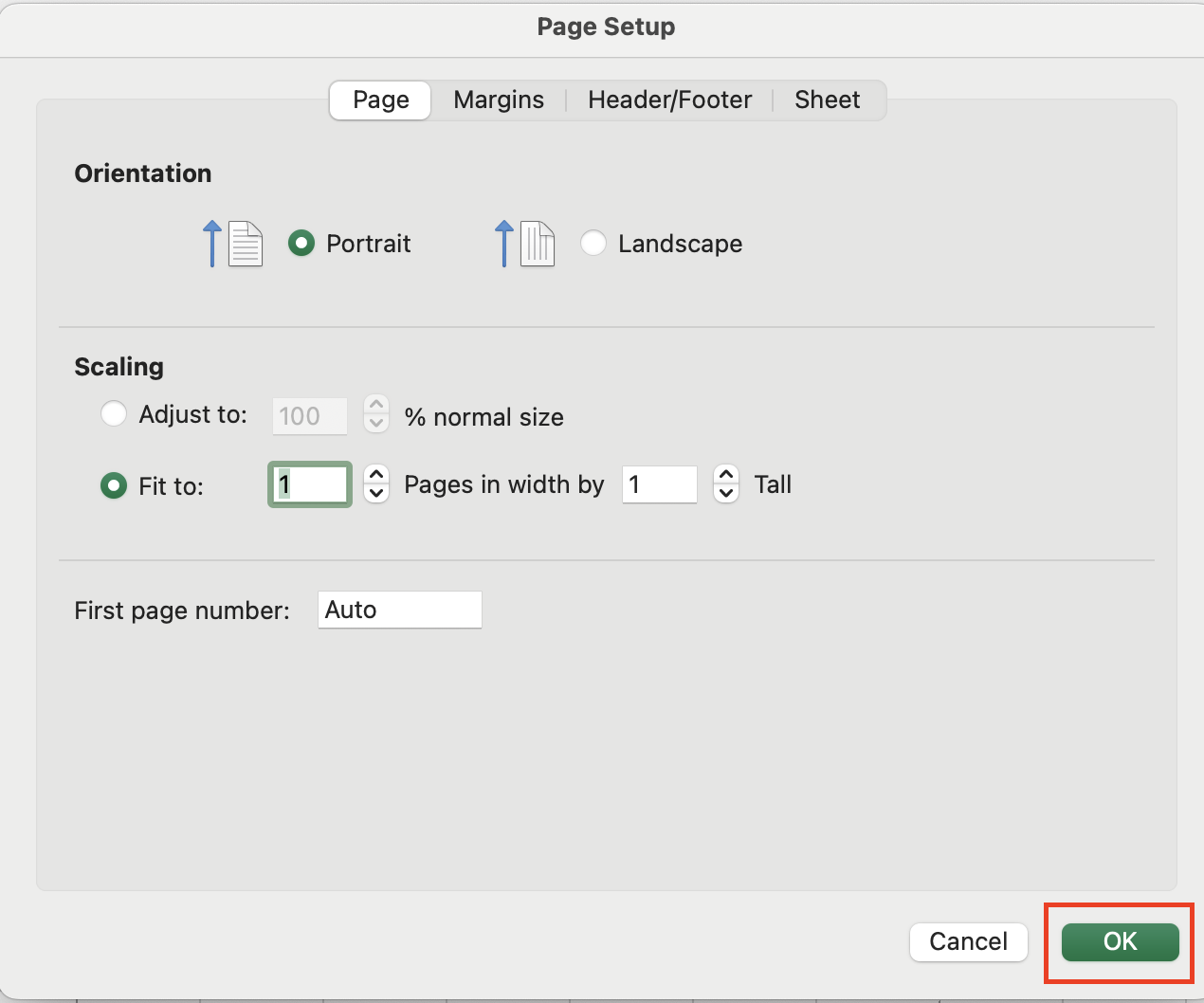The height and width of the screenshot is (1003, 1204).
Task: Select the Portrait radio button
Action: tap(301, 243)
